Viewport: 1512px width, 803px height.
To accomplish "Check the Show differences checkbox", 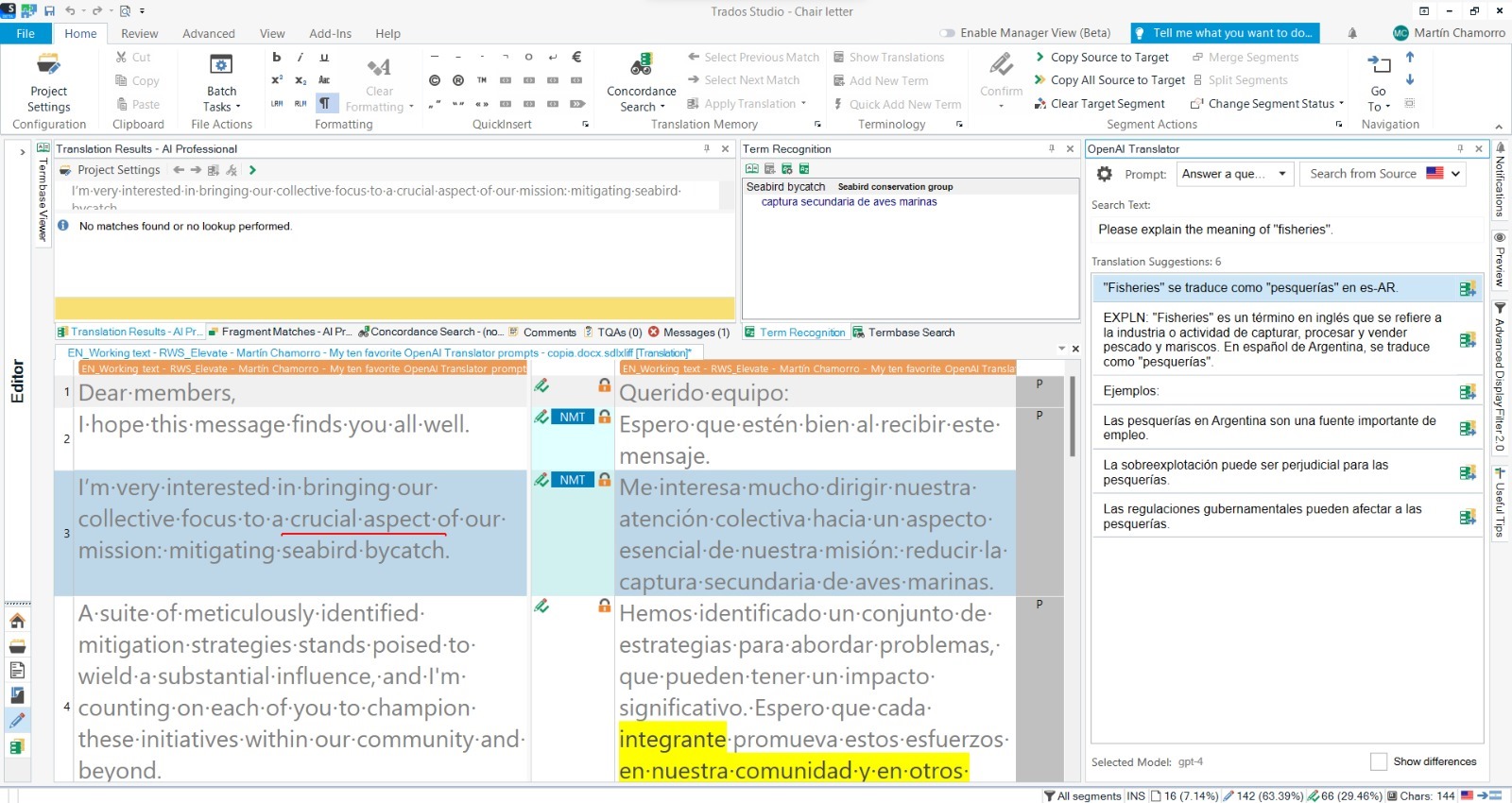I will 1379,761.
